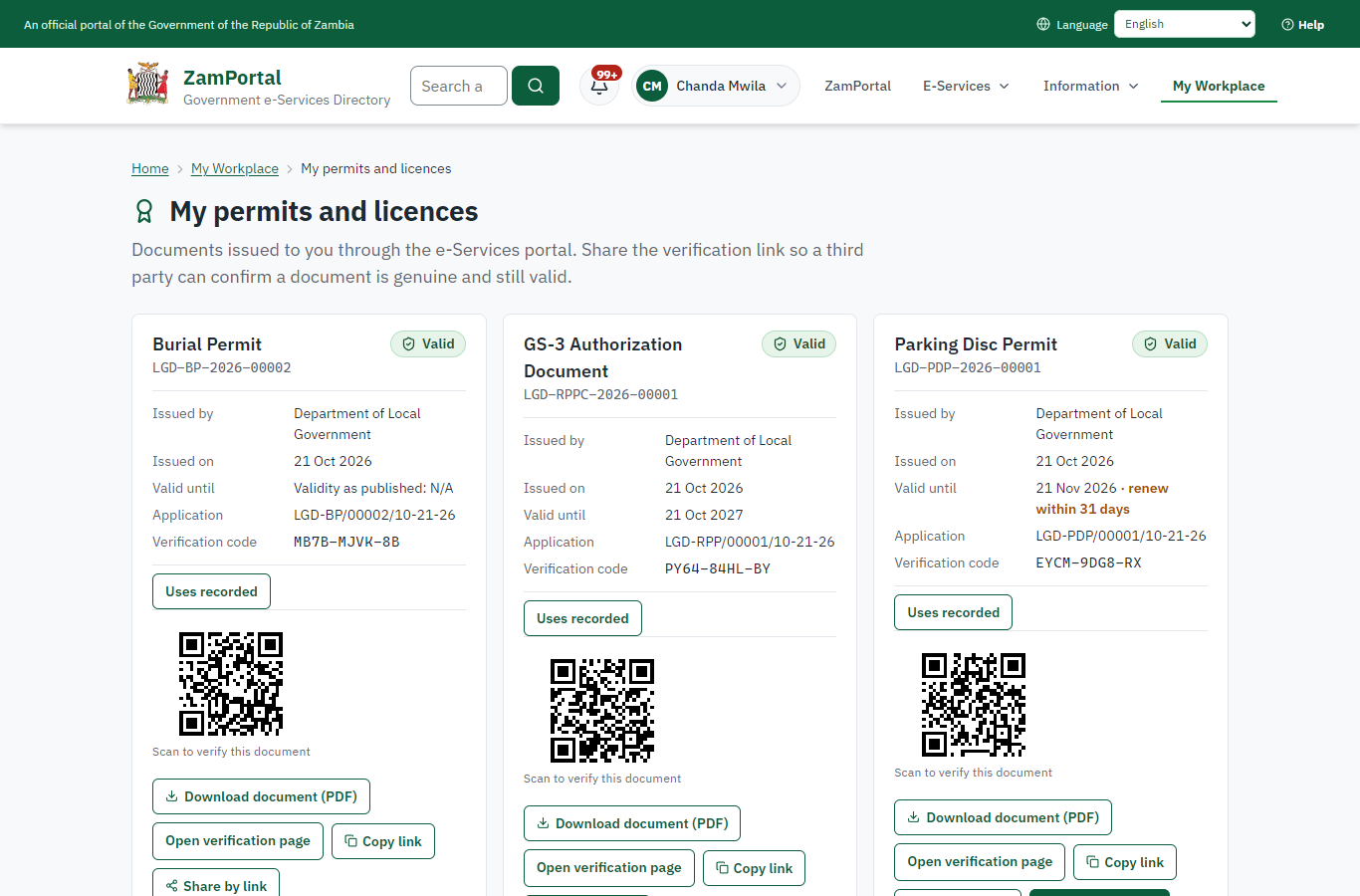The image size is (1360, 896).
Task: Click the Valid badge on Burial Permit
Action: coord(428,343)
